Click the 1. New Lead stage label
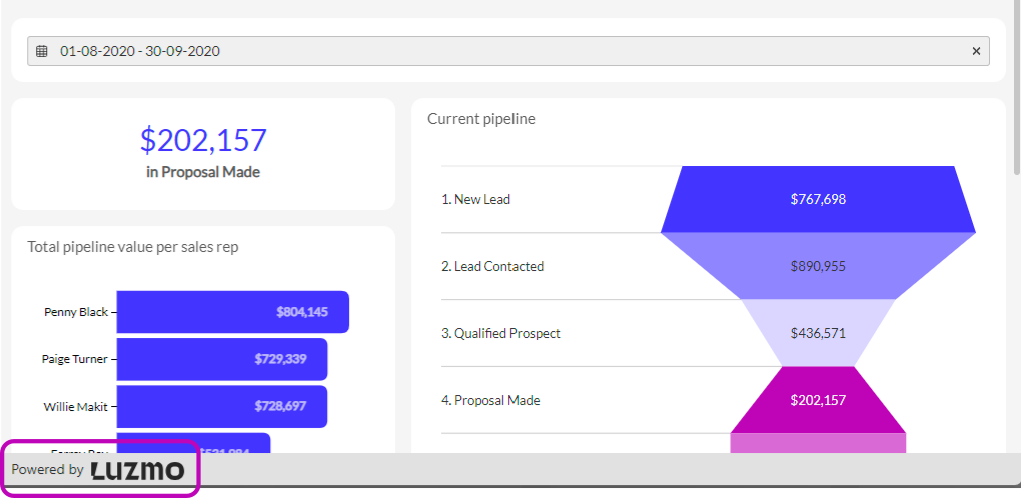 476,199
